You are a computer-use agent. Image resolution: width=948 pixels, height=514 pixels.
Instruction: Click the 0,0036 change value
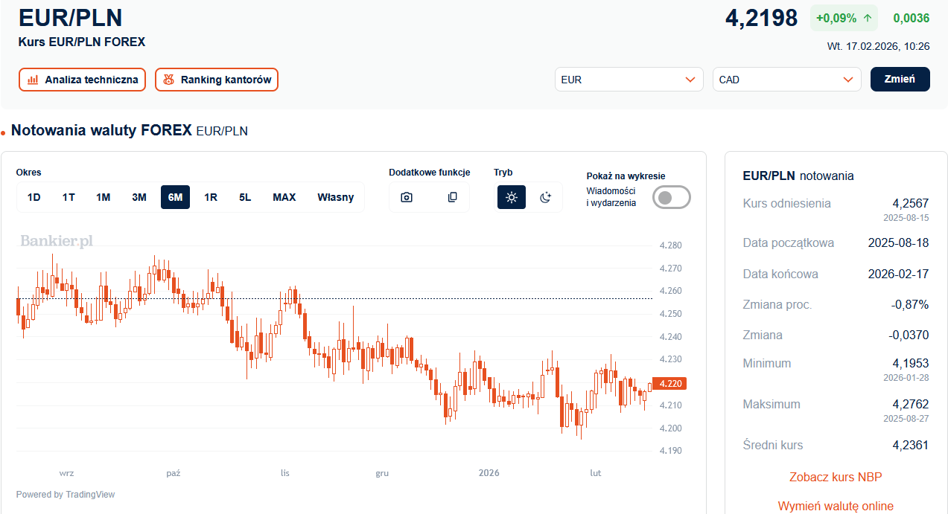[x=911, y=18]
